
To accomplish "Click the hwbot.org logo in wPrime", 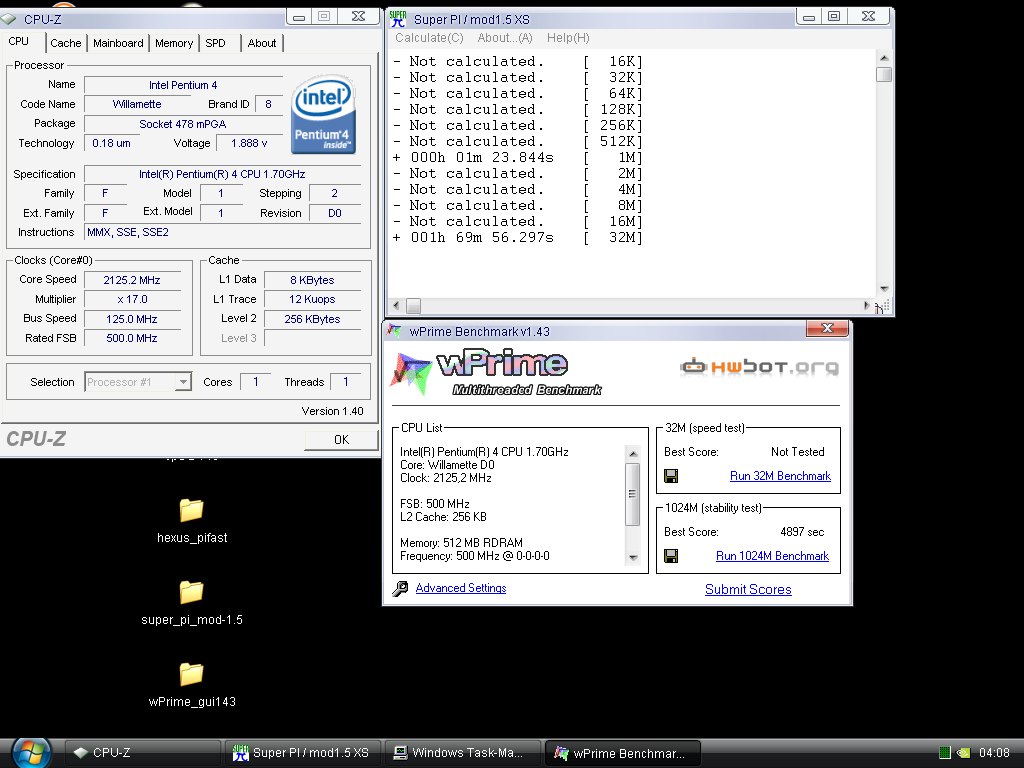I will (759, 367).
